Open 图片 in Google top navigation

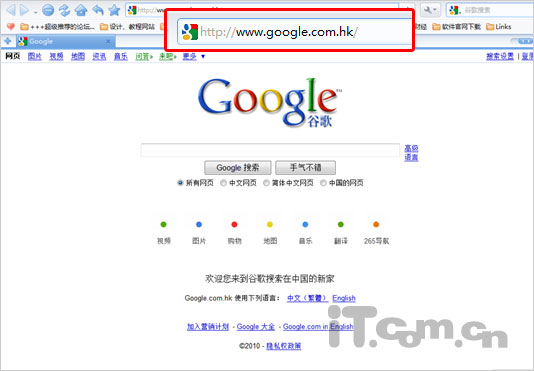click(x=35, y=56)
